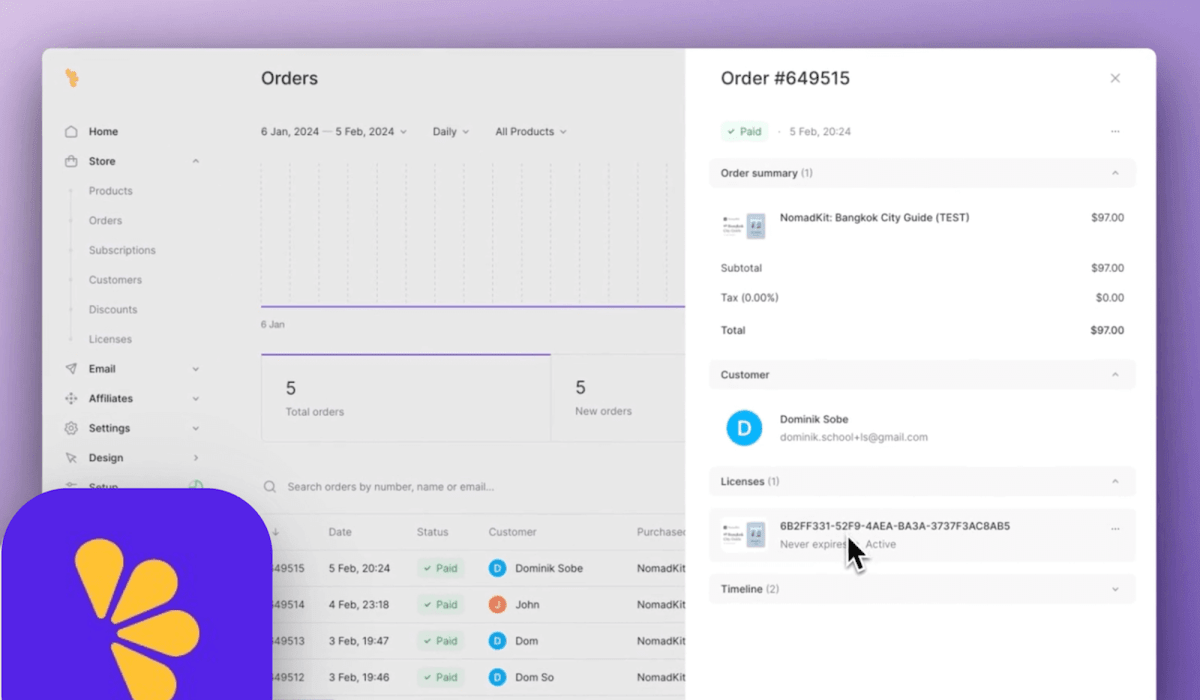Viewport: 1200px width, 700px height.
Task: Open the Daily interval dropdown
Action: pos(449,132)
